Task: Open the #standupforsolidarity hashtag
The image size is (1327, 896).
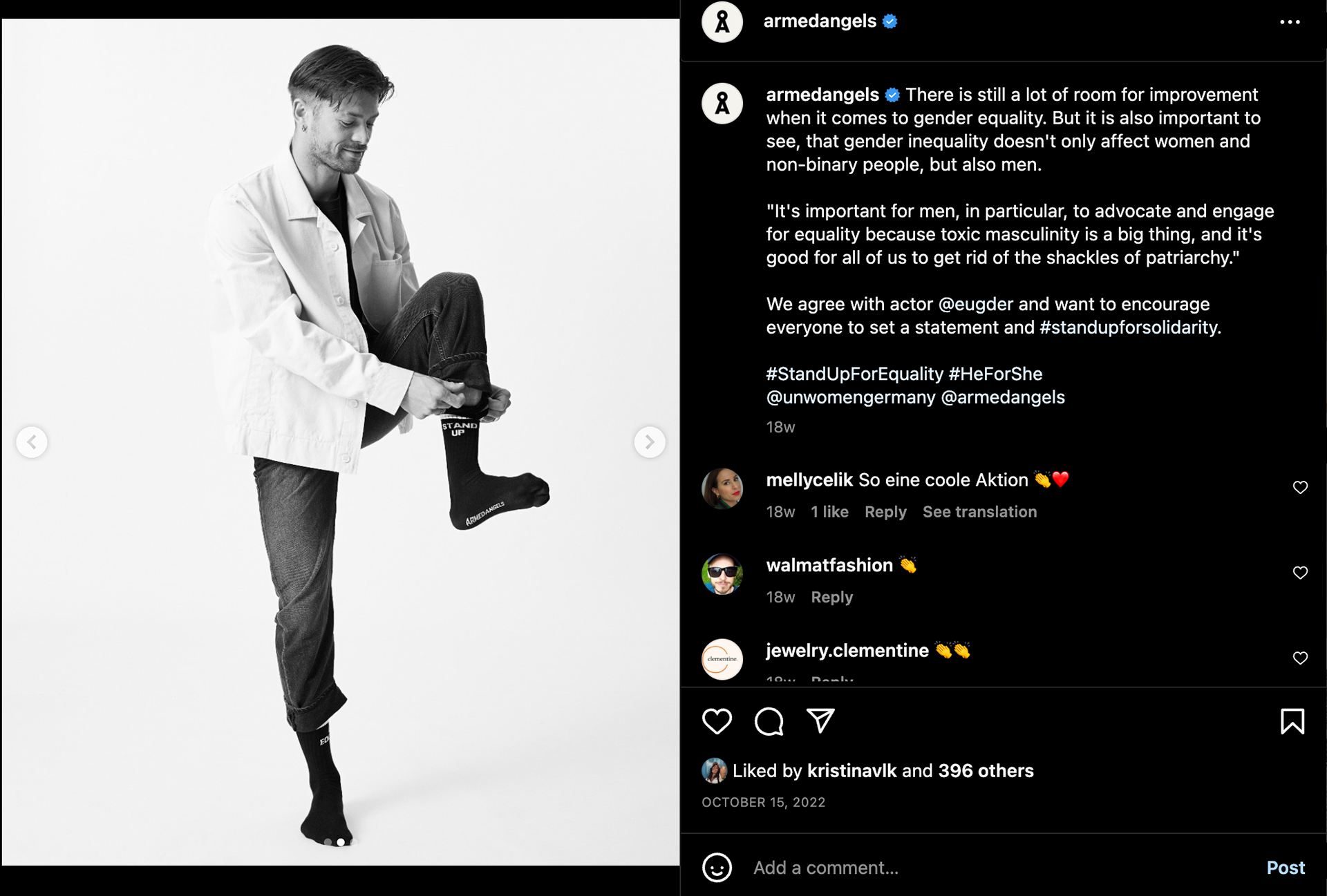Action: (x=1129, y=327)
